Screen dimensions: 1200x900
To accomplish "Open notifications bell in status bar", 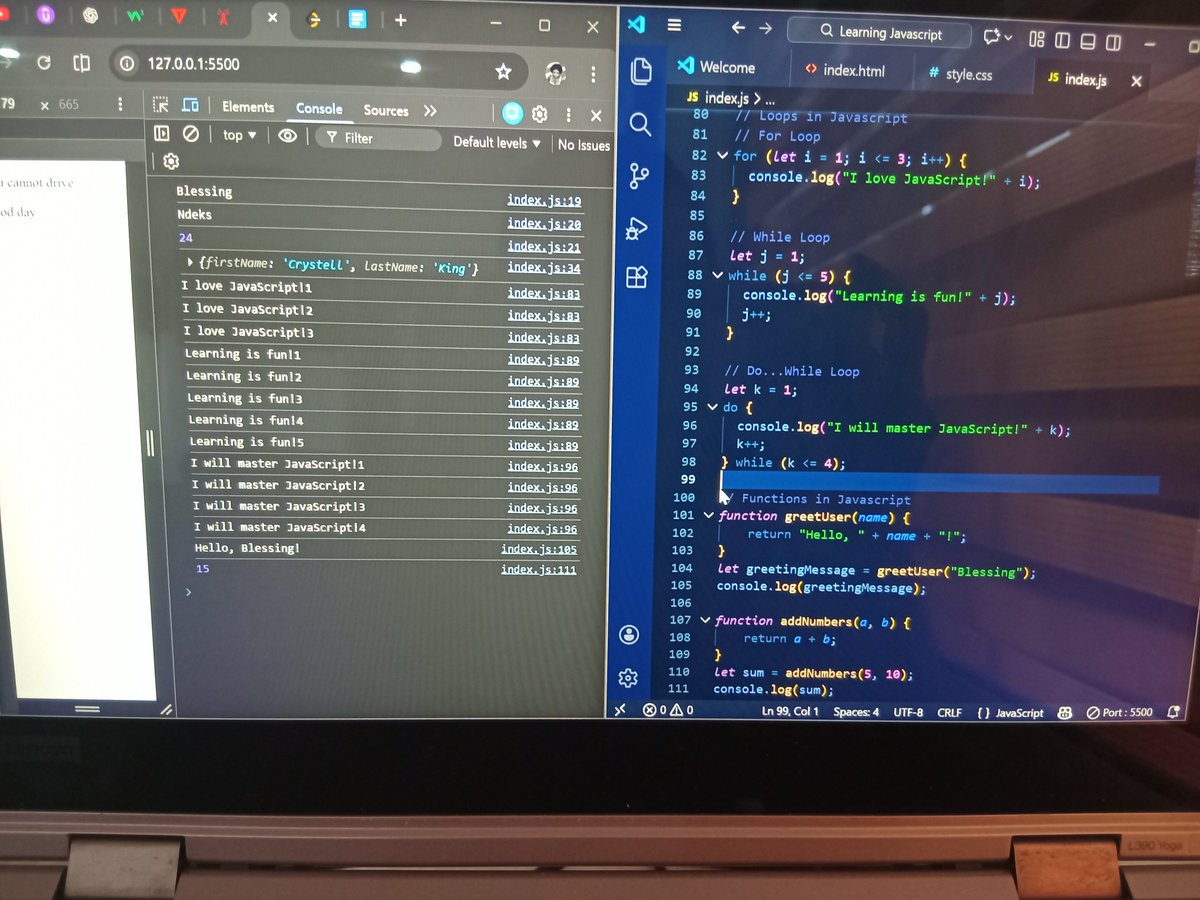I will (x=1174, y=713).
